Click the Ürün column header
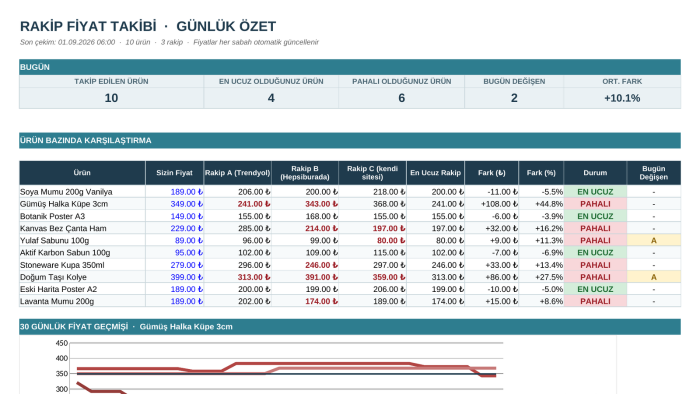 pyautogui.click(x=82, y=173)
